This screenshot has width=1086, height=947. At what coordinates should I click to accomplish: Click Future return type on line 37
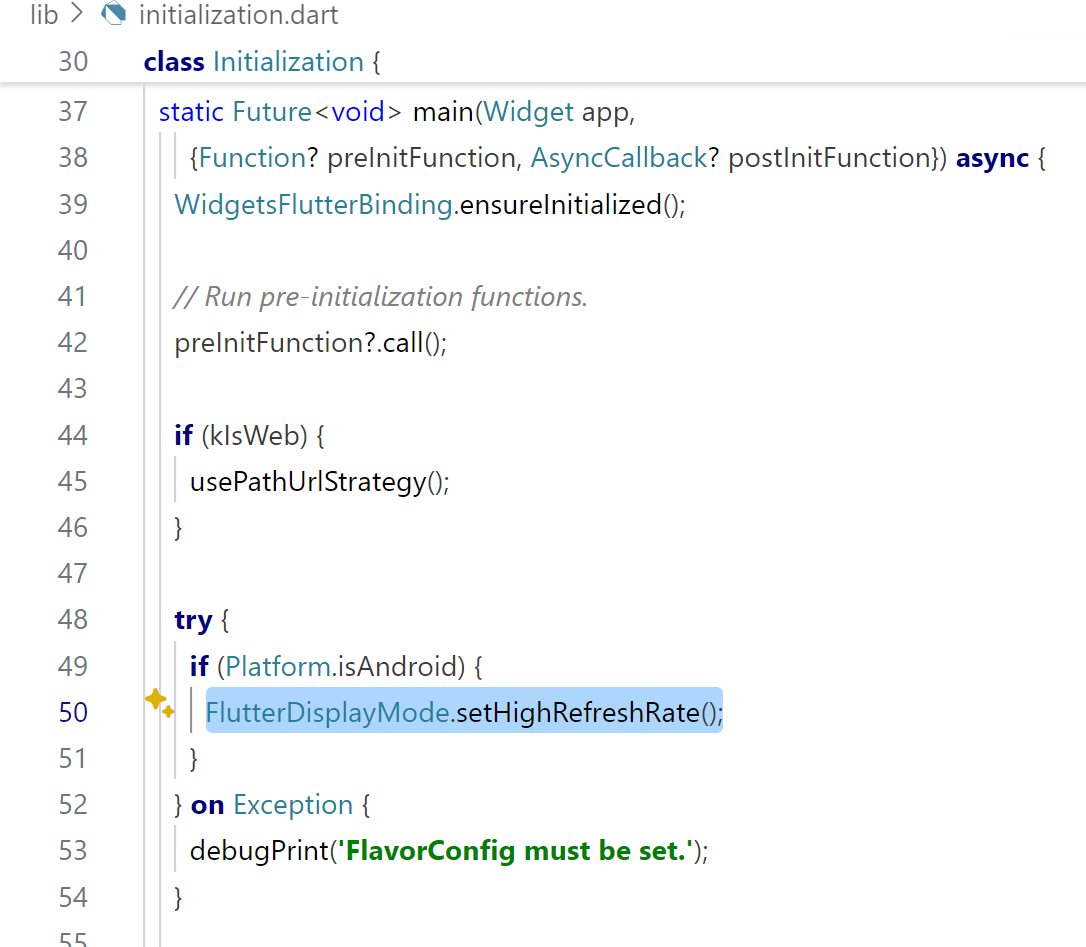pyautogui.click(x=272, y=112)
